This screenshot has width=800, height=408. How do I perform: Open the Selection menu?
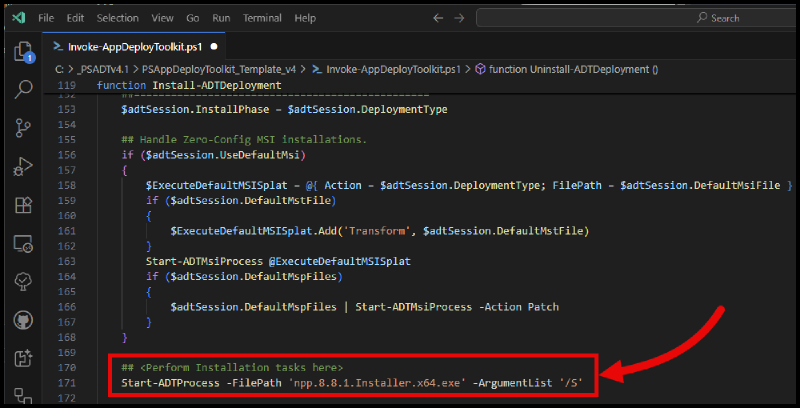click(118, 18)
